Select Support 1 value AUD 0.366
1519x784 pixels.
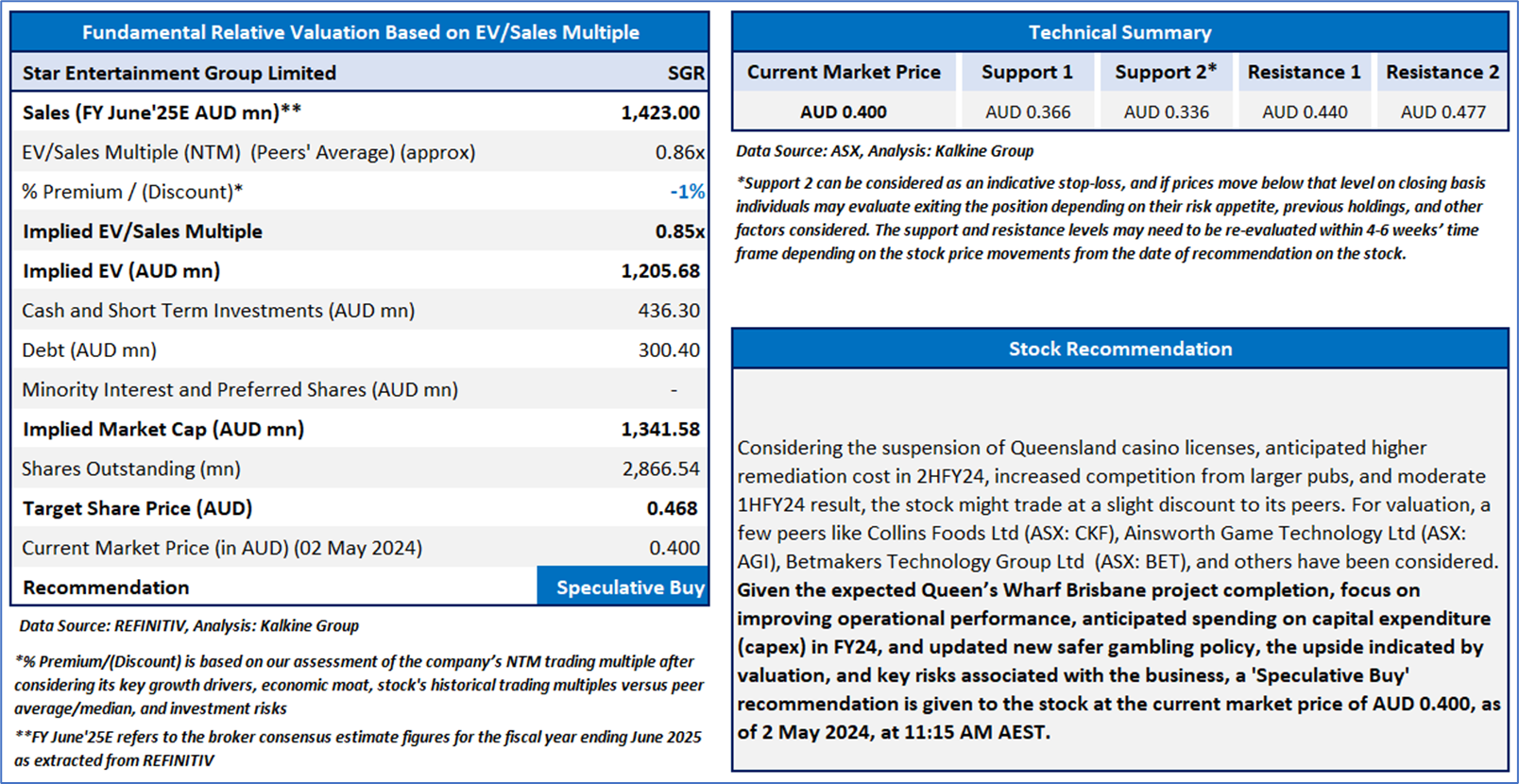pyautogui.click(x=1028, y=111)
